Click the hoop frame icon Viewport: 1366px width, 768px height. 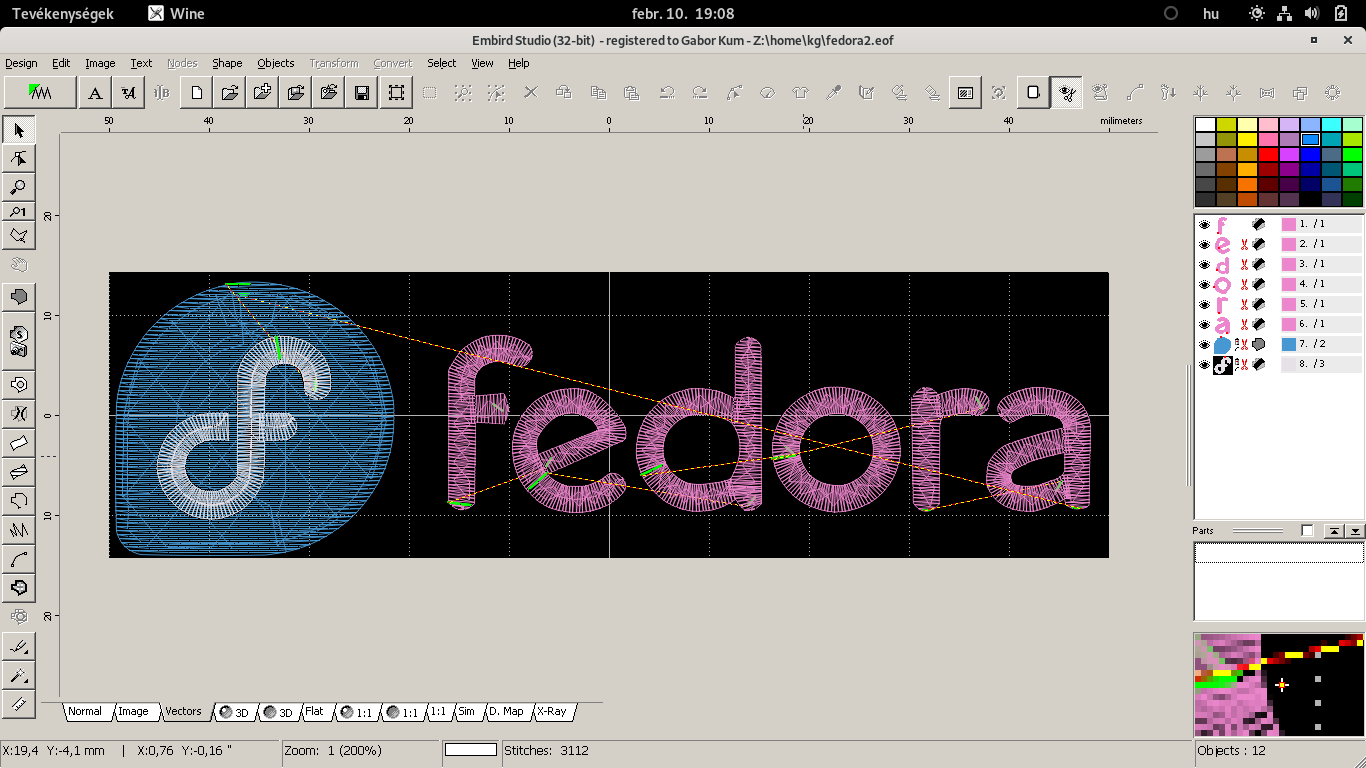397,93
